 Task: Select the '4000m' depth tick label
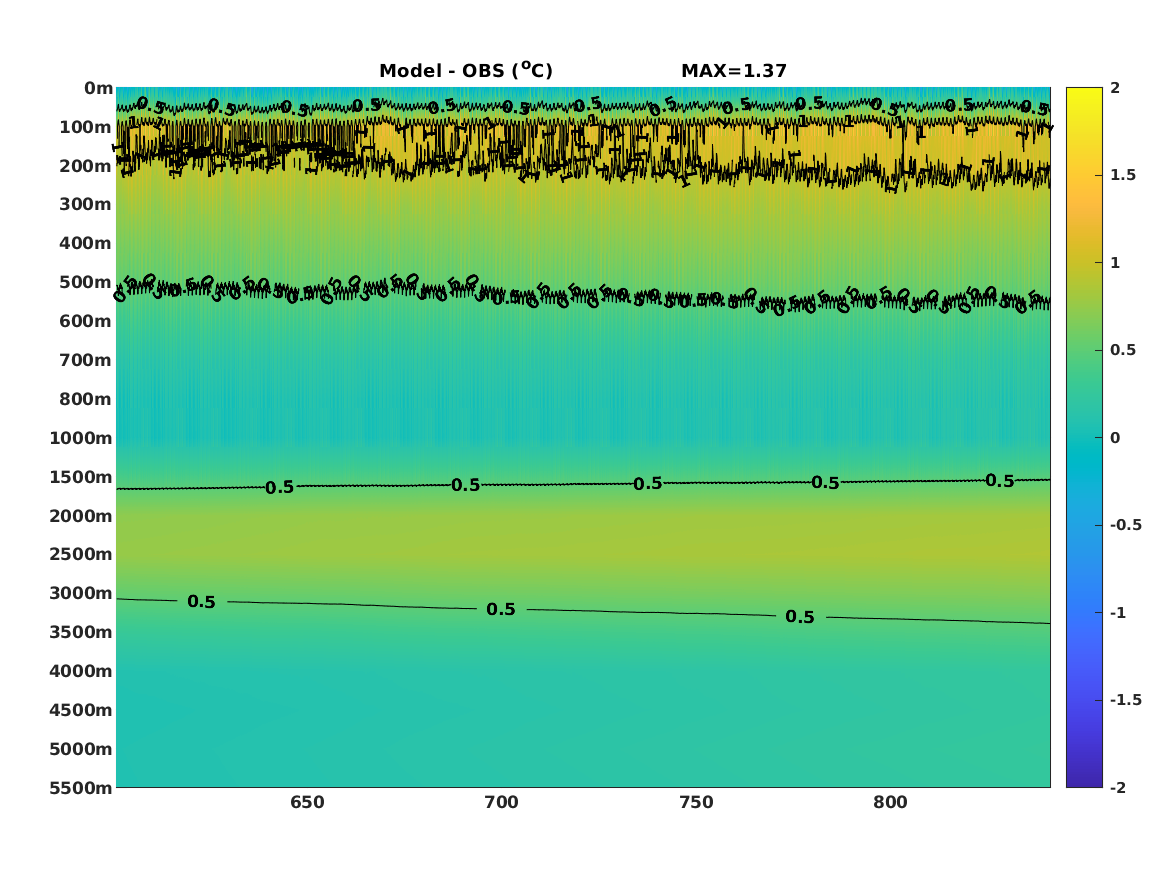pos(80,671)
